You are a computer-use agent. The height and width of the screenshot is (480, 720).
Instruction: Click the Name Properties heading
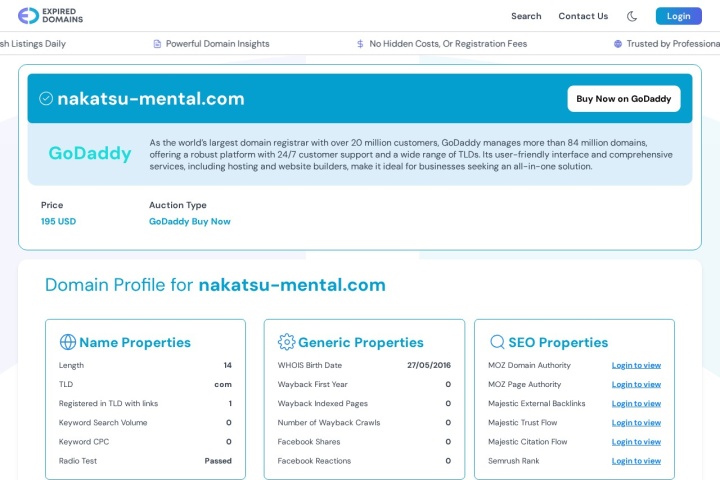[x=135, y=343]
